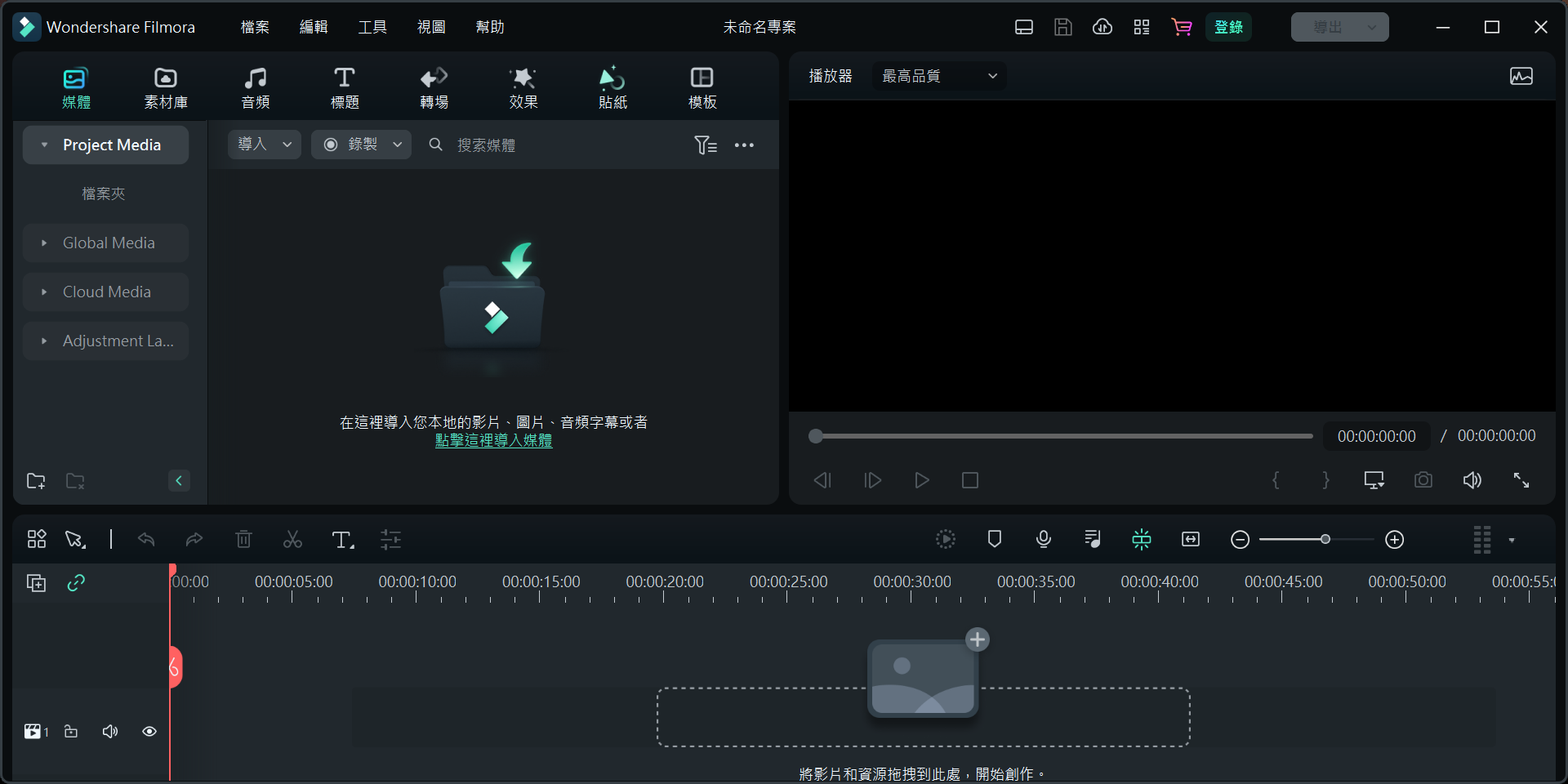The width and height of the screenshot is (1568, 784).
Task: Open the 模板 templates tab
Action: point(702,88)
